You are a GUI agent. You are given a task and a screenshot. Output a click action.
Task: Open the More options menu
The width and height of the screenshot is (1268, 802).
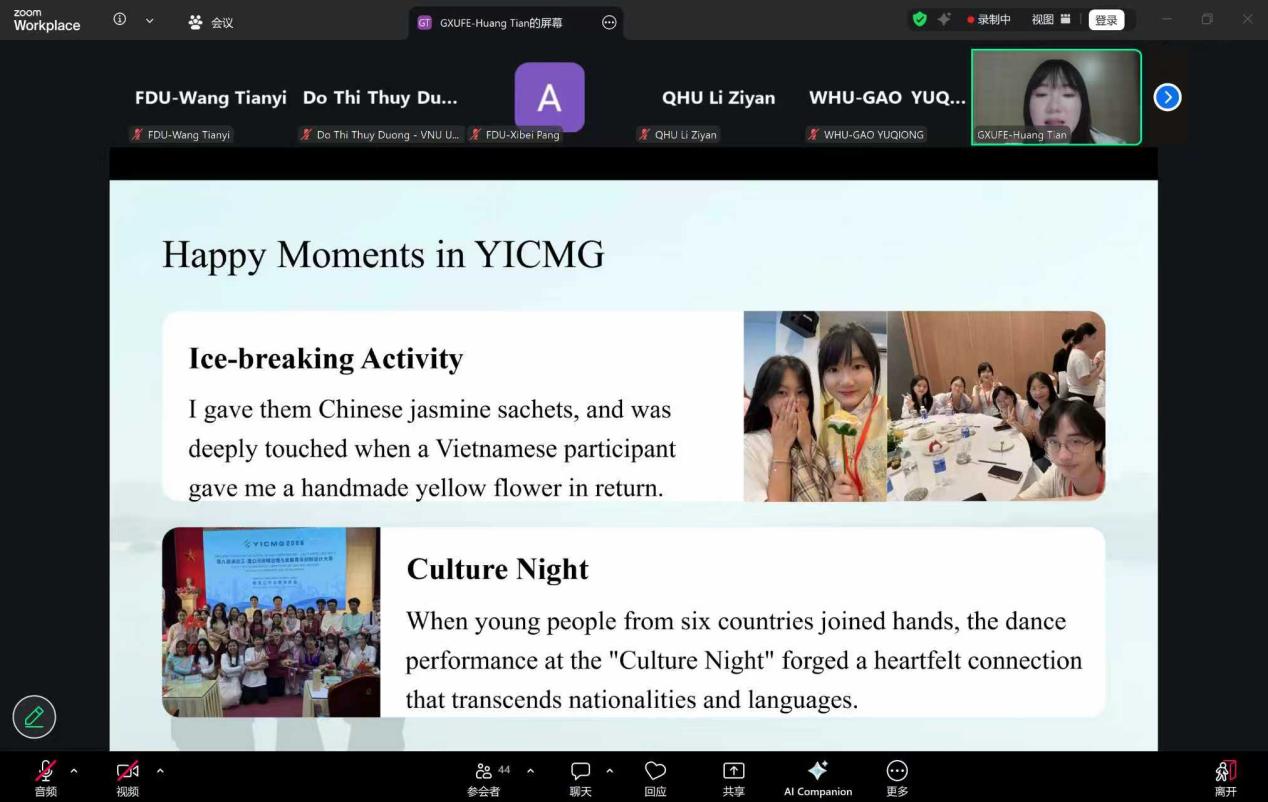click(897, 778)
